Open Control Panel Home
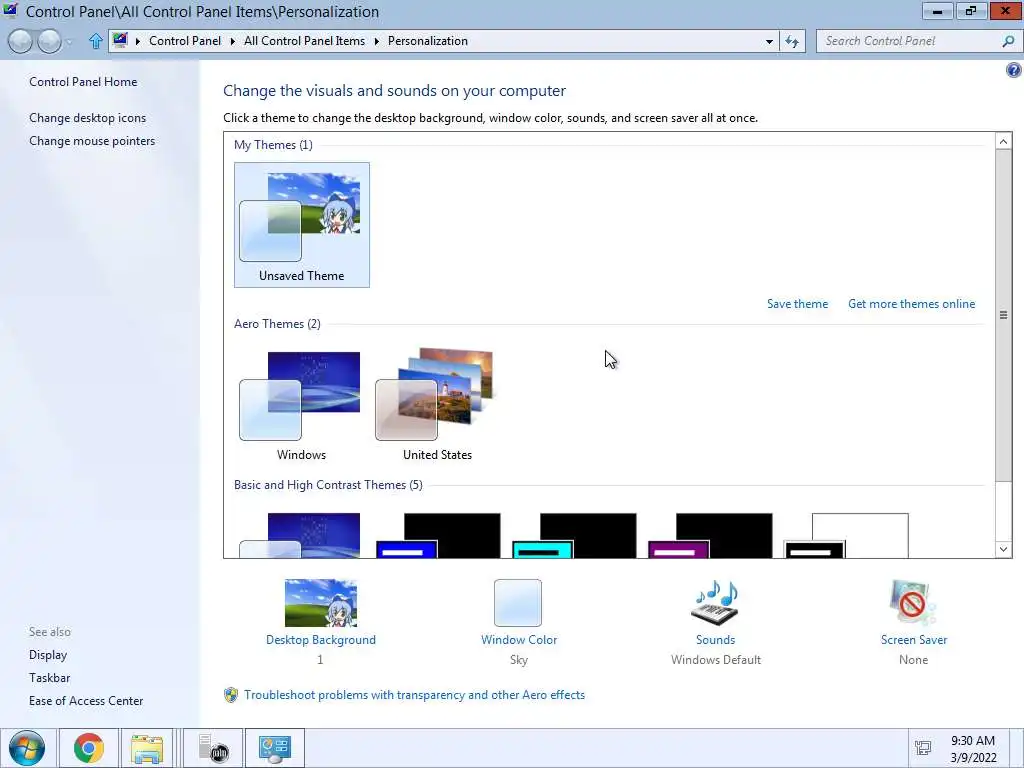This screenshot has height=768, width=1024. (83, 82)
